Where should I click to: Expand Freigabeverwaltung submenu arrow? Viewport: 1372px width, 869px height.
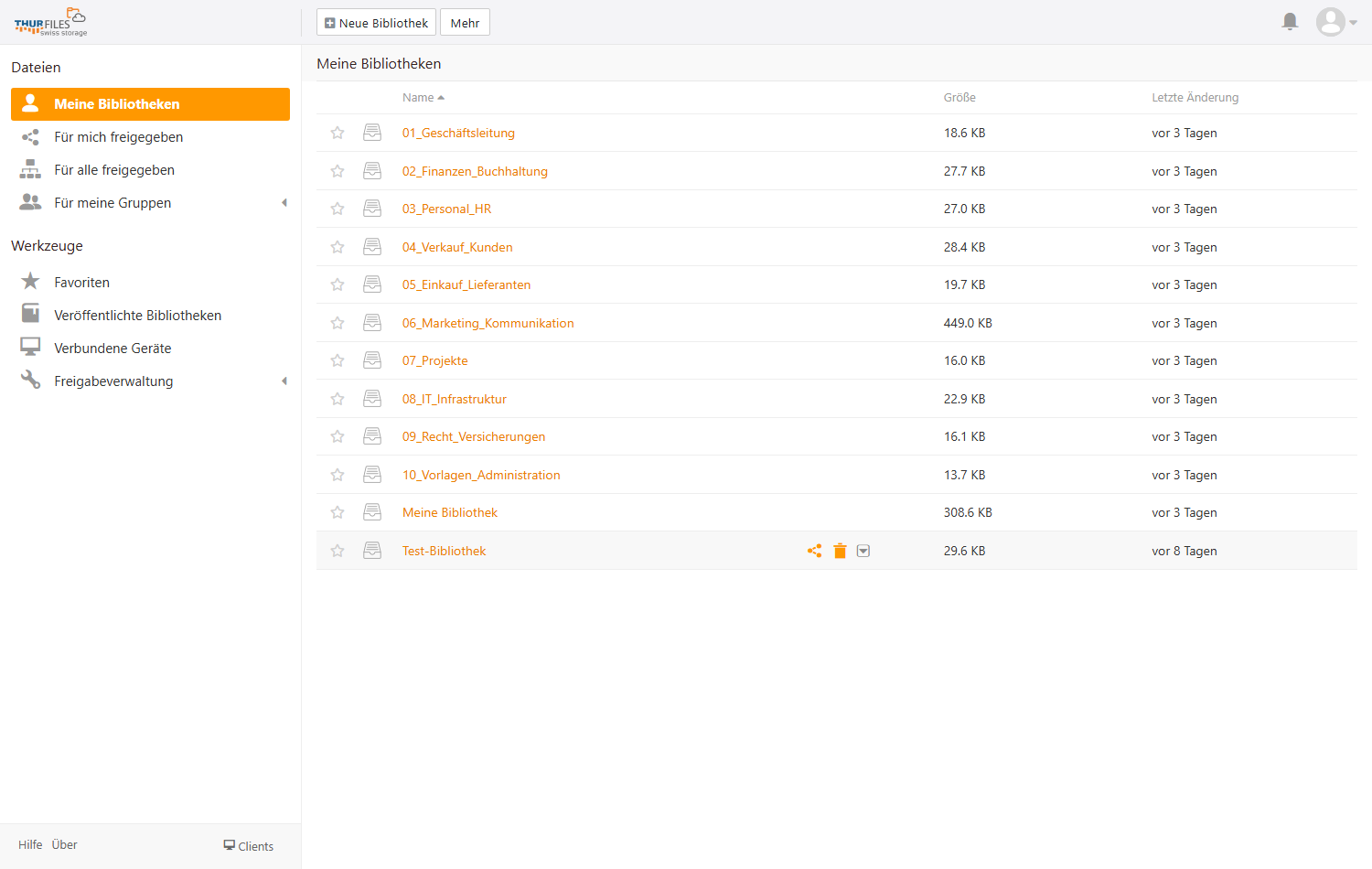coord(284,381)
